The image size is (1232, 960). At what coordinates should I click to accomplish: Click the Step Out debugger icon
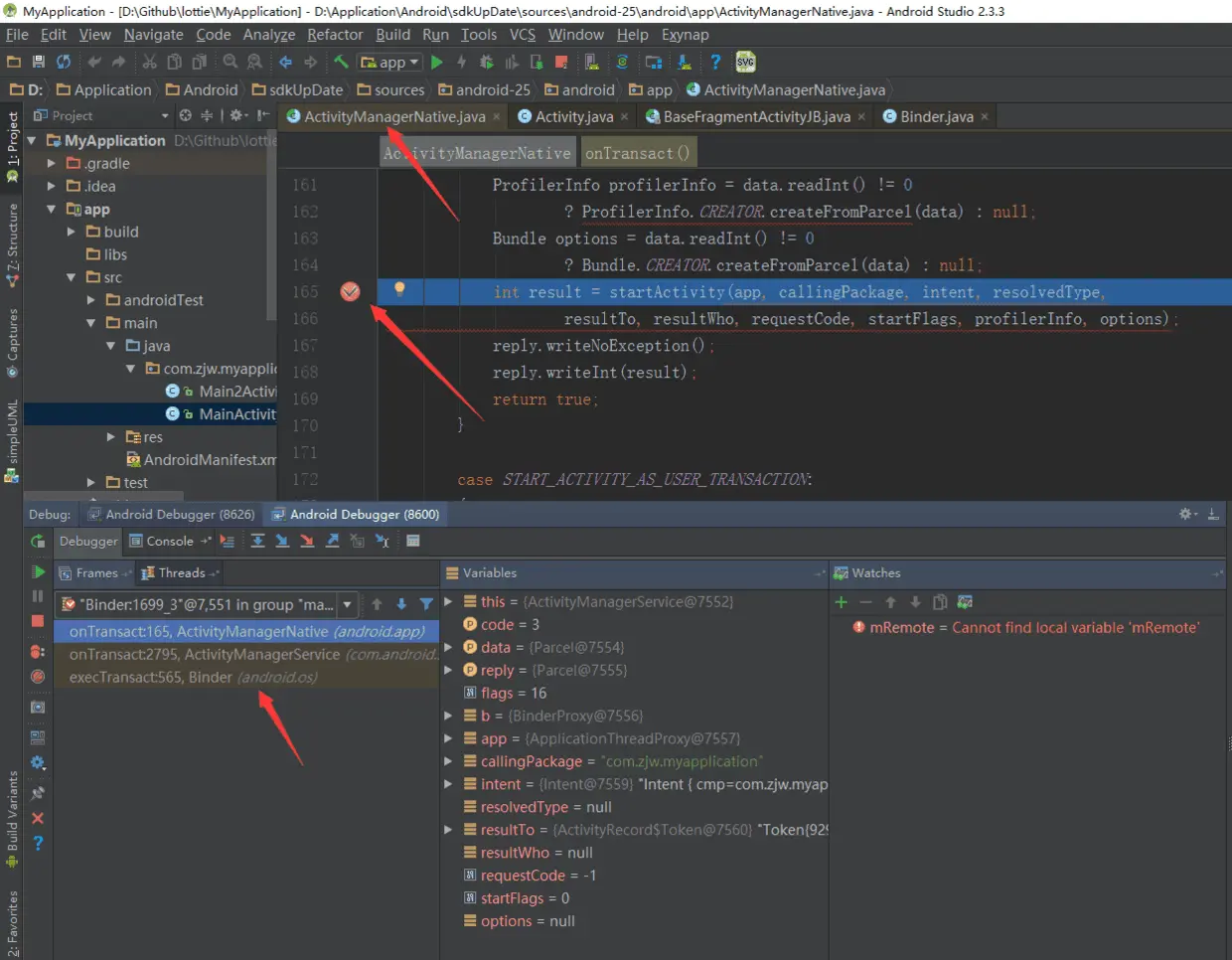(x=332, y=541)
